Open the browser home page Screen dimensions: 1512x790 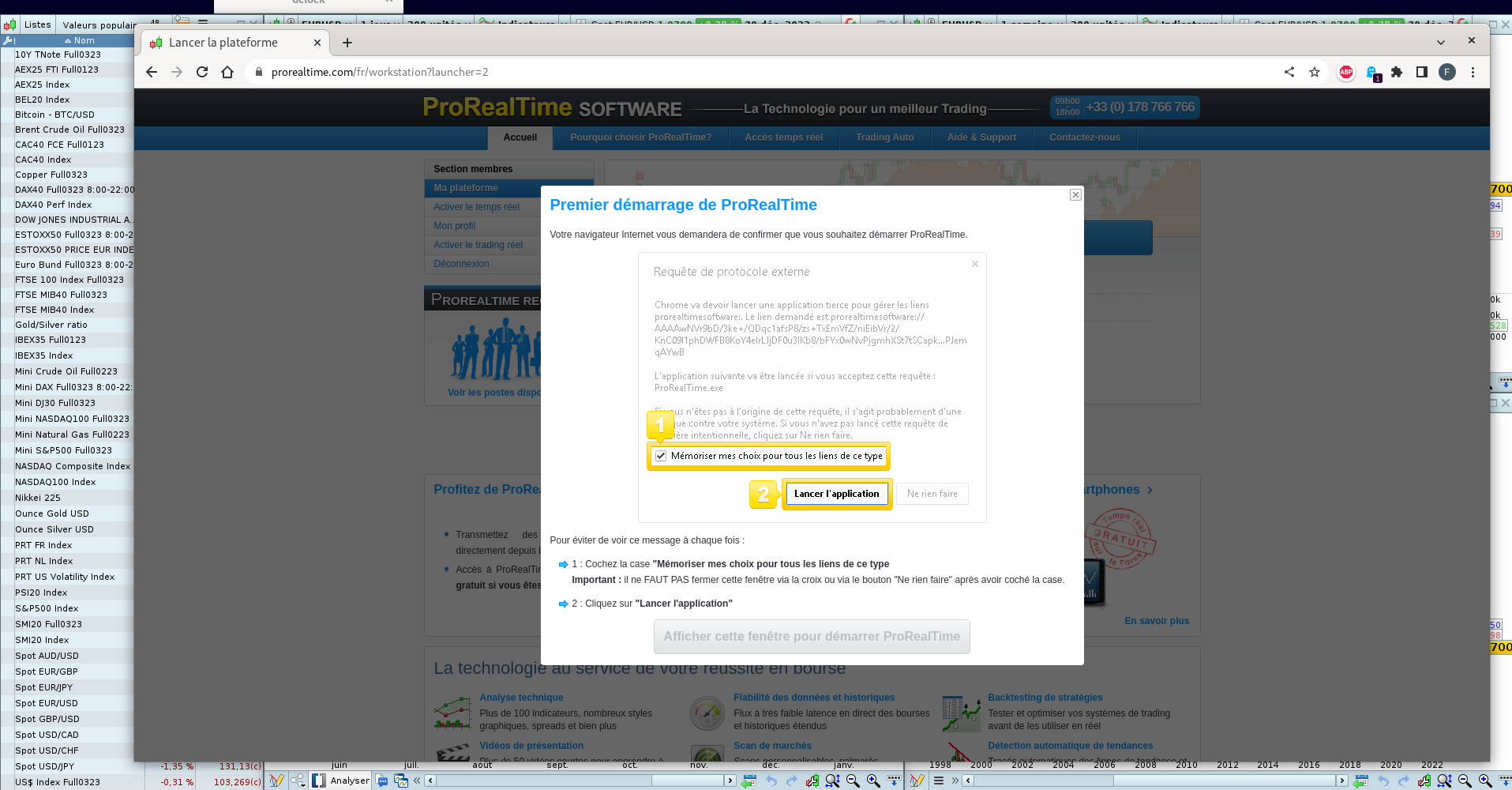click(227, 72)
